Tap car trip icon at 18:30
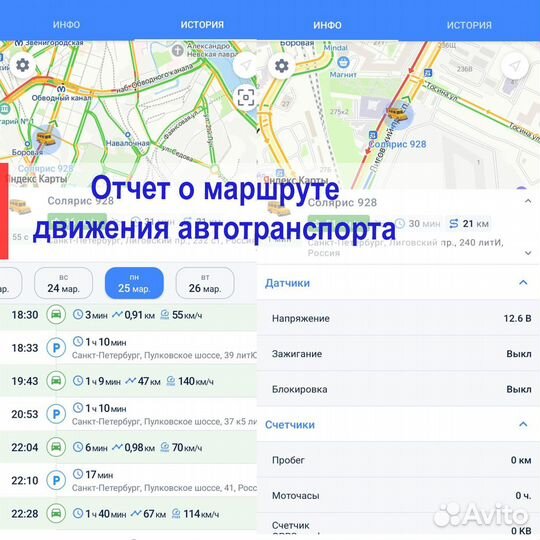Viewport: 540px width, 540px height. point(56,314)
